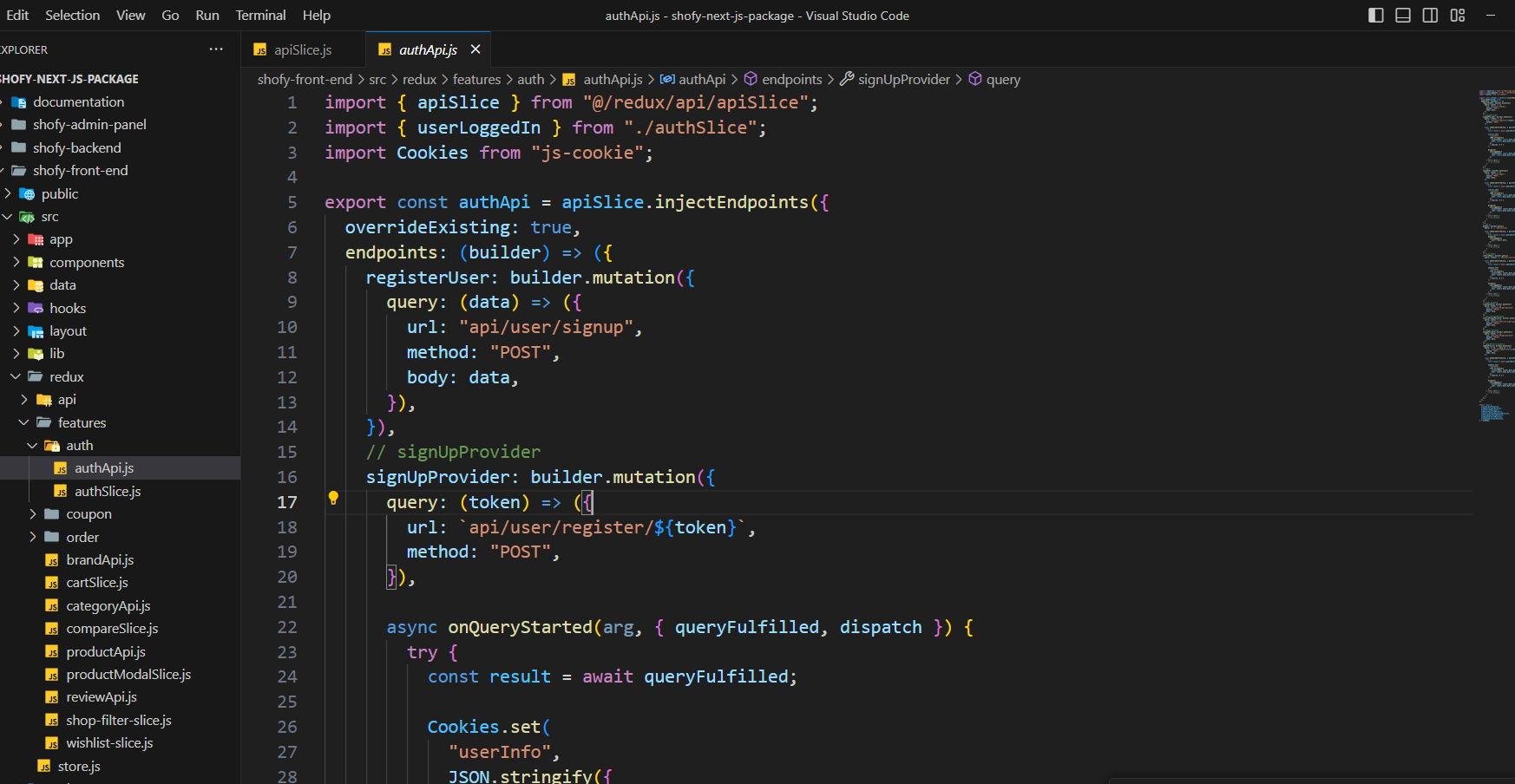
Task: Click authApi symbol in breadcrumb
Action: point(693,79)
